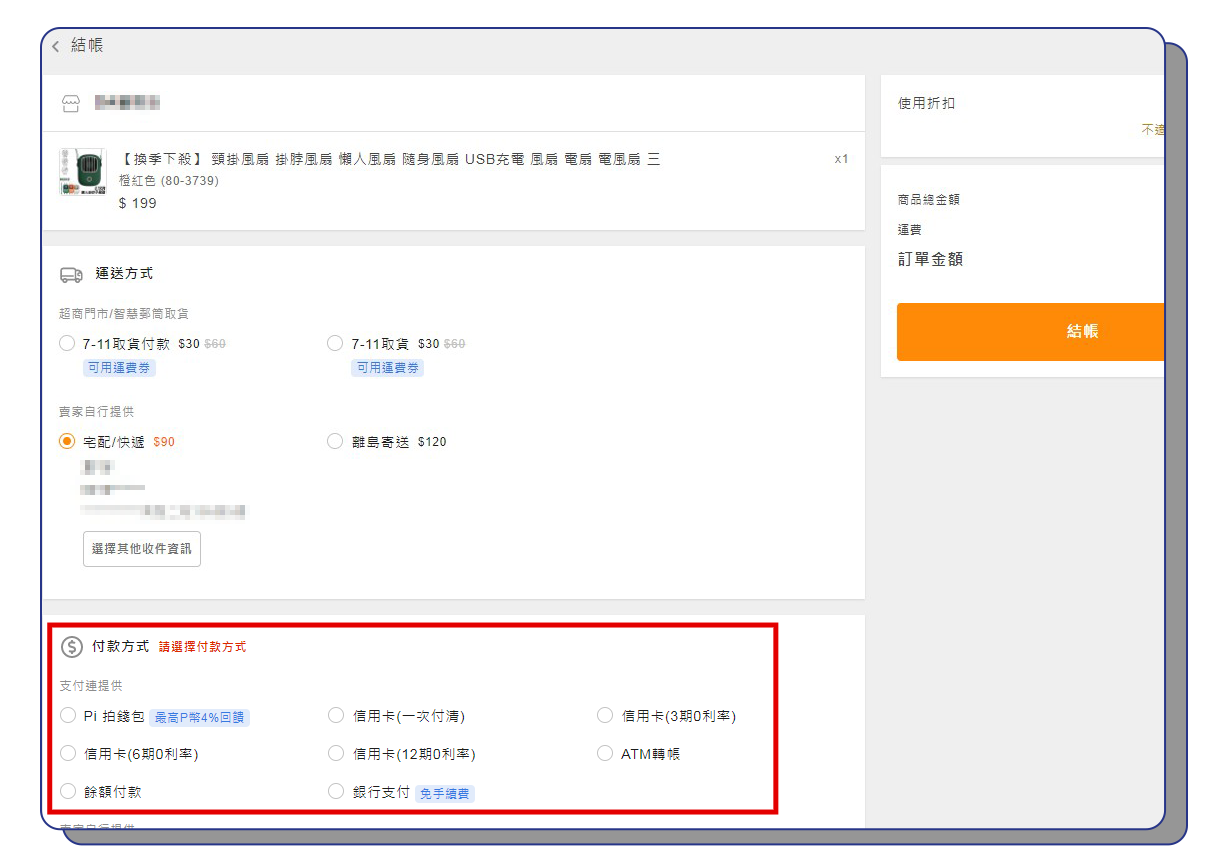Select ATM轉帳 payment method
Screen dimensions: 1220x860
604,753
